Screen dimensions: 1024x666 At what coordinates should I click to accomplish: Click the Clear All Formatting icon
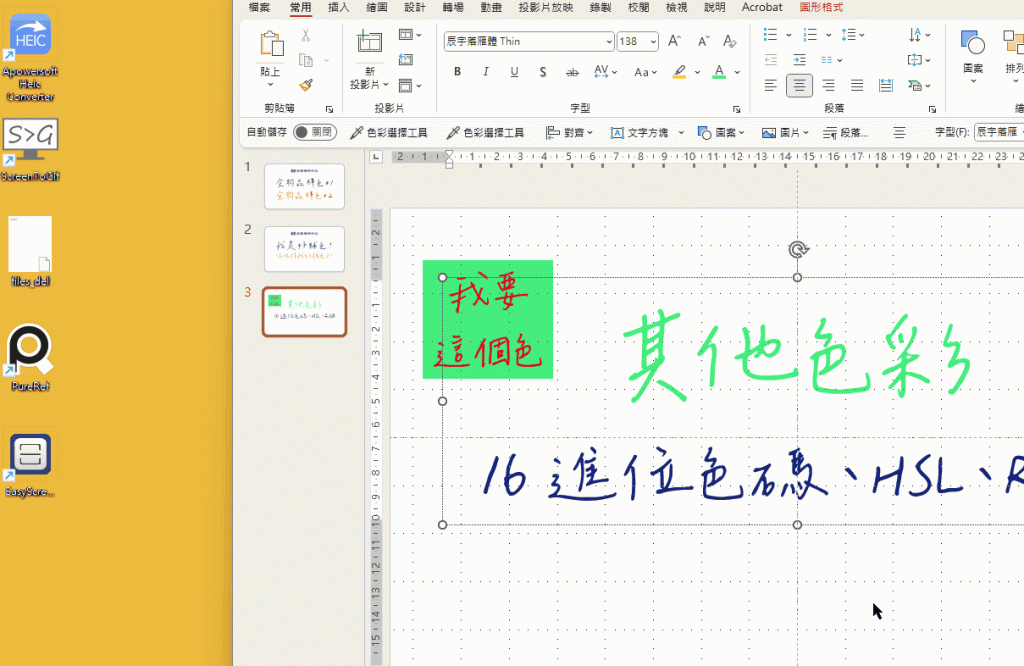729,40
